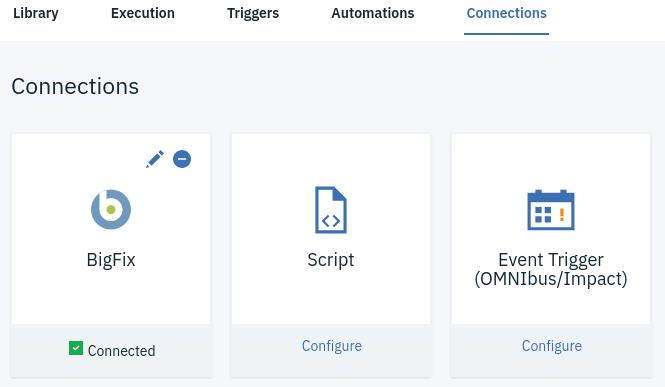This screenshot has width=665, height=387.
Task: Open the Library tab
Action: [x=36, y=13]
